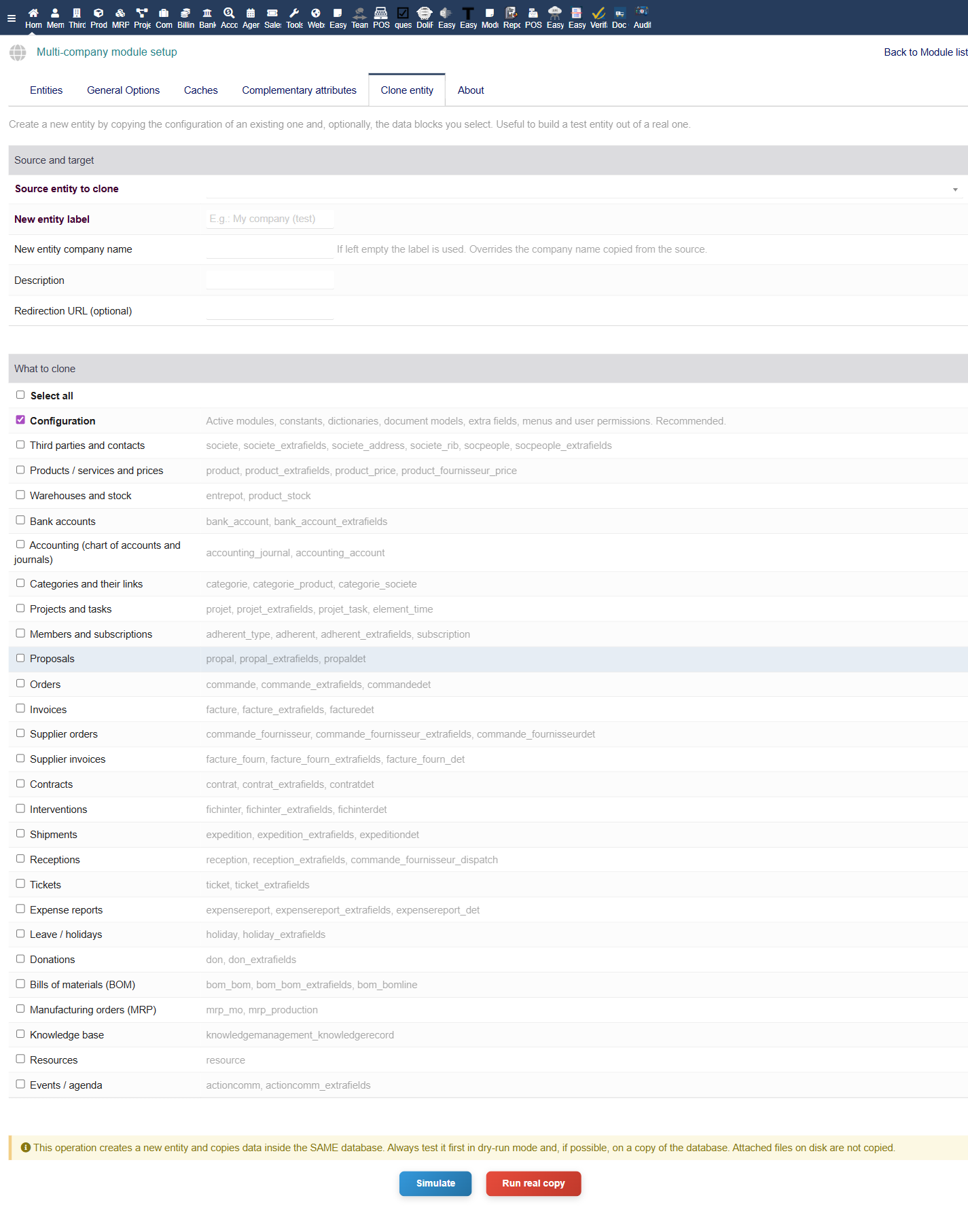Image resolution: width=968 pixels, height=1232 pixels.
Task: Switch to the General Options tab
Action: click(x=123, y=90)
